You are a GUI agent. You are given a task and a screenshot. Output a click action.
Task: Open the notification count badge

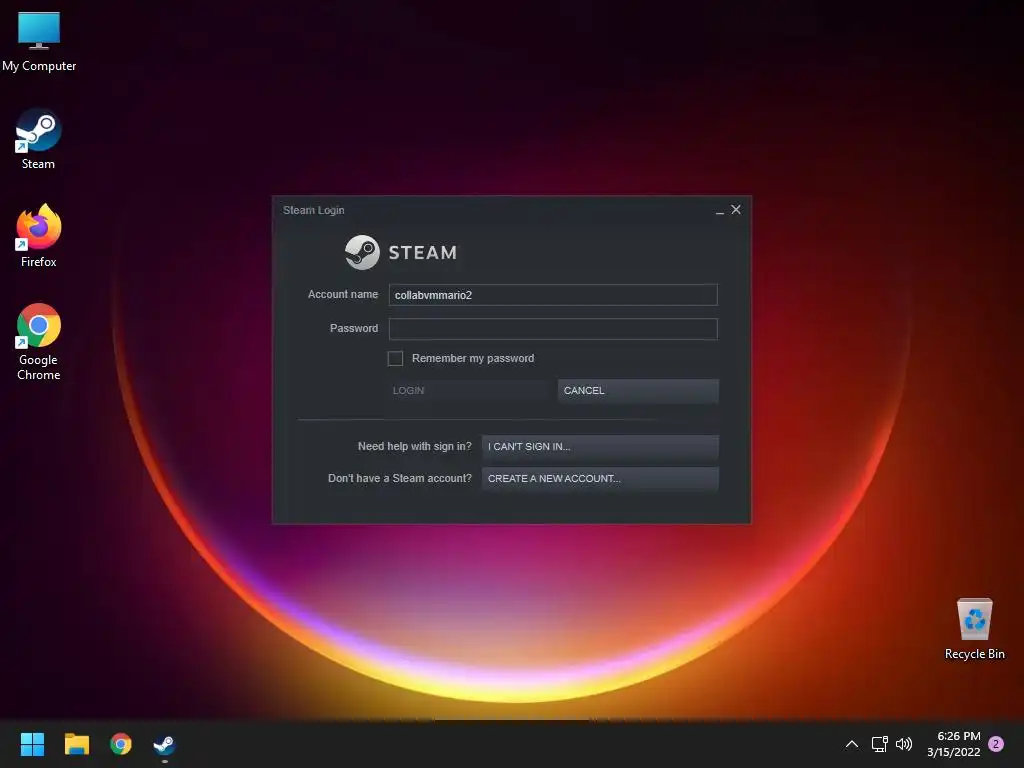[x=996, y=744]
